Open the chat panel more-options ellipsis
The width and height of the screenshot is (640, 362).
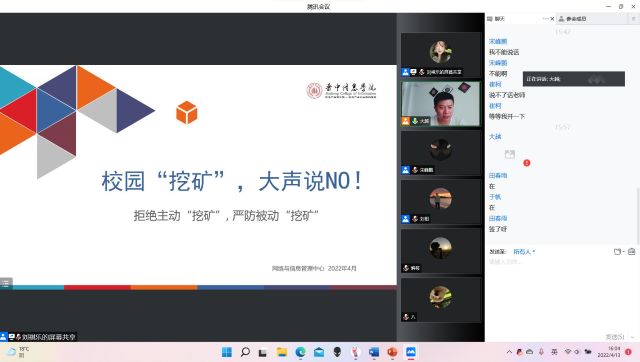[545, 19]
